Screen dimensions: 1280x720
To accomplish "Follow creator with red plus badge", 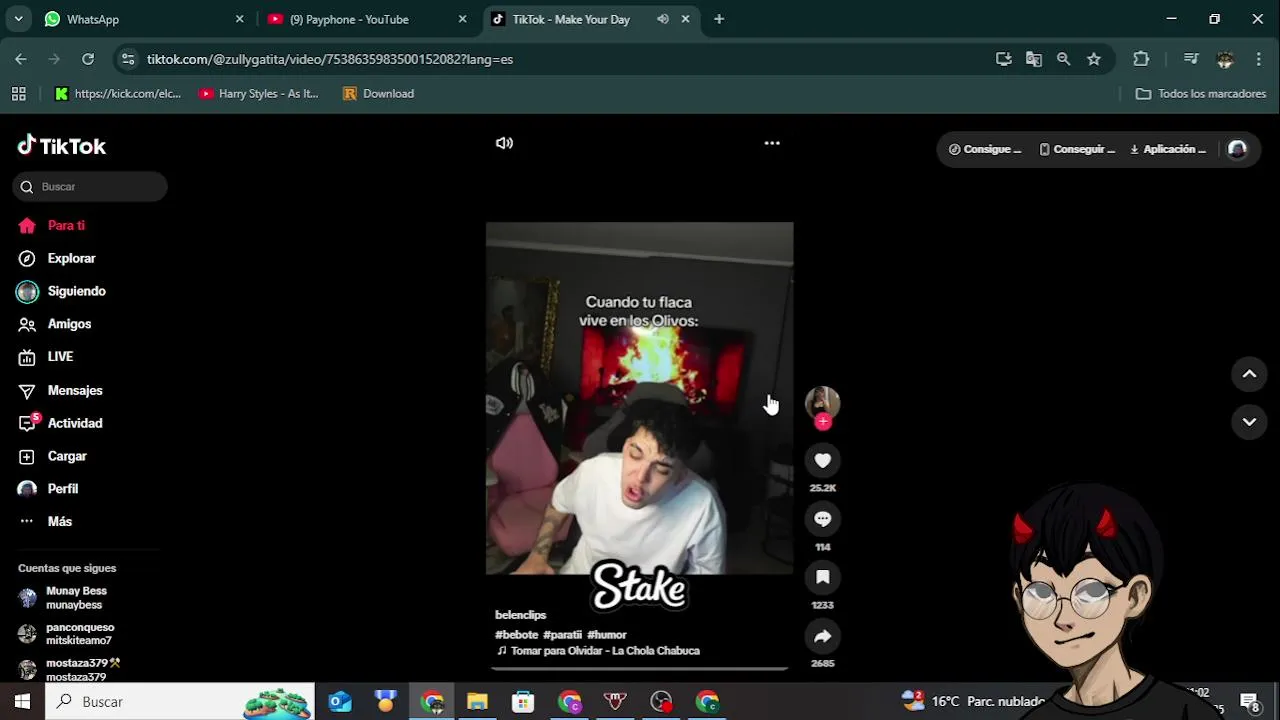I will pyautogui.click(x=823, y=422).
